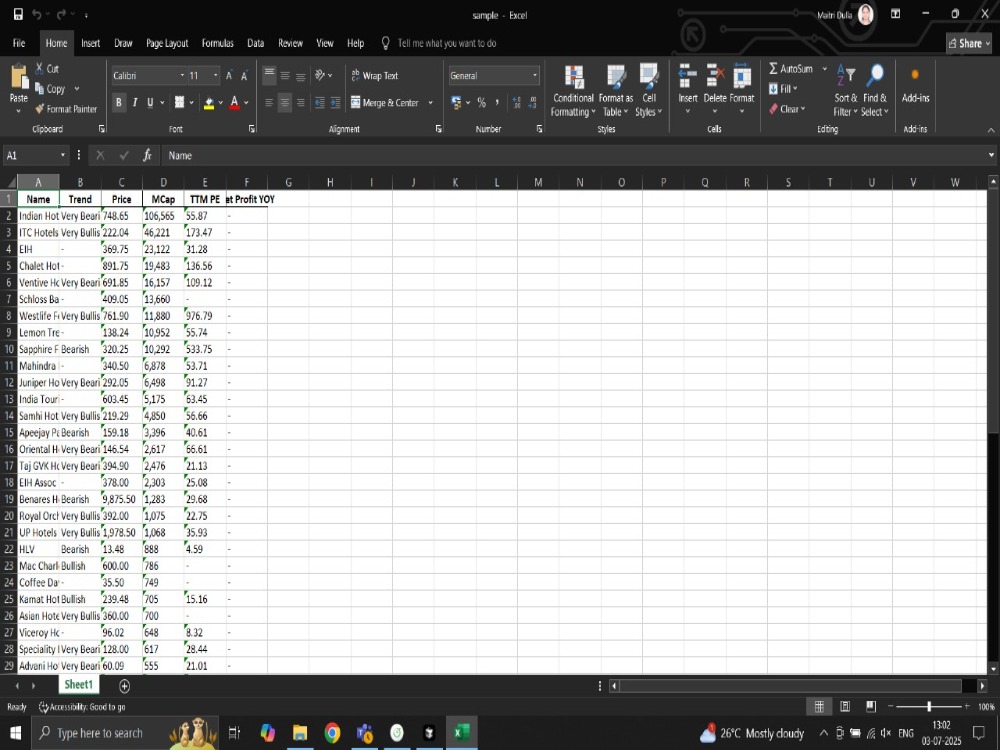Expand Merge & Center dropdown arrow

[x=430, y=103]
